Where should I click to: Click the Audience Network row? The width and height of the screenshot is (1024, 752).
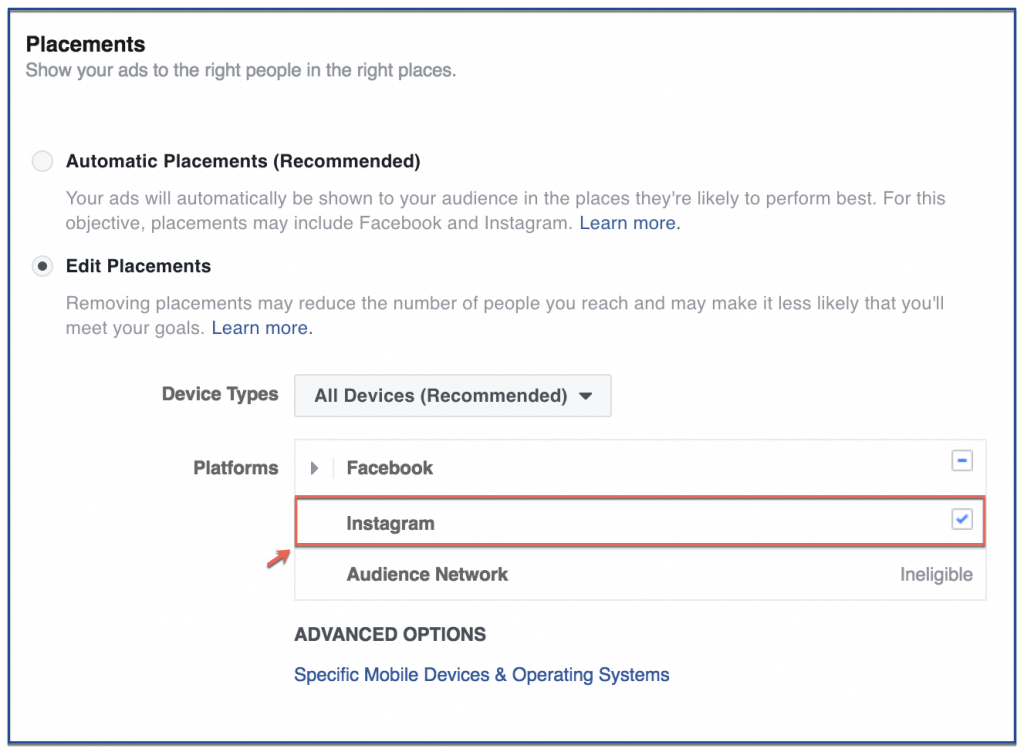tap(640, 574)
